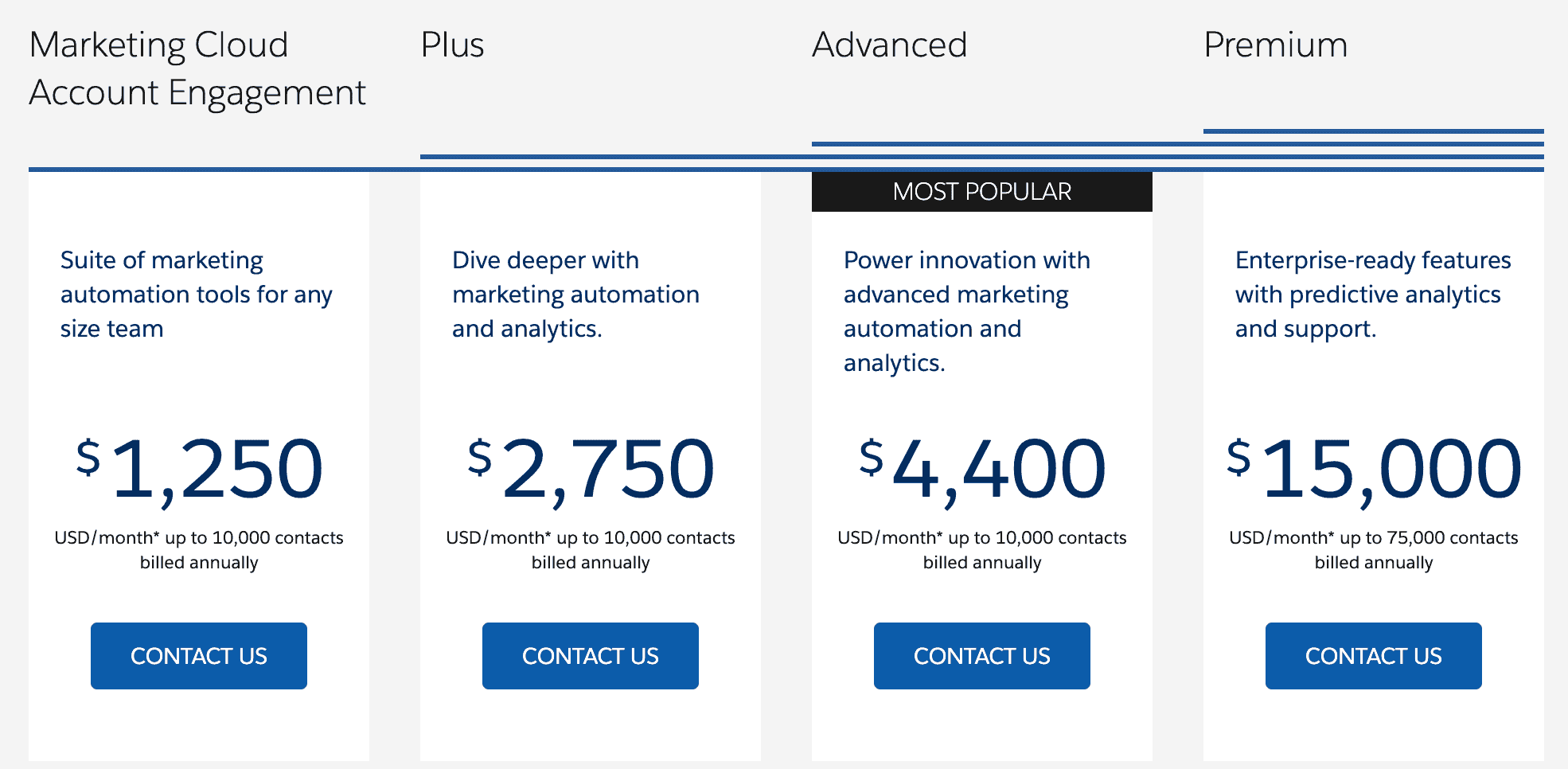Select the Plus plan heading
The height and width of the screenshot is (769, 1568).
point(452,45)
